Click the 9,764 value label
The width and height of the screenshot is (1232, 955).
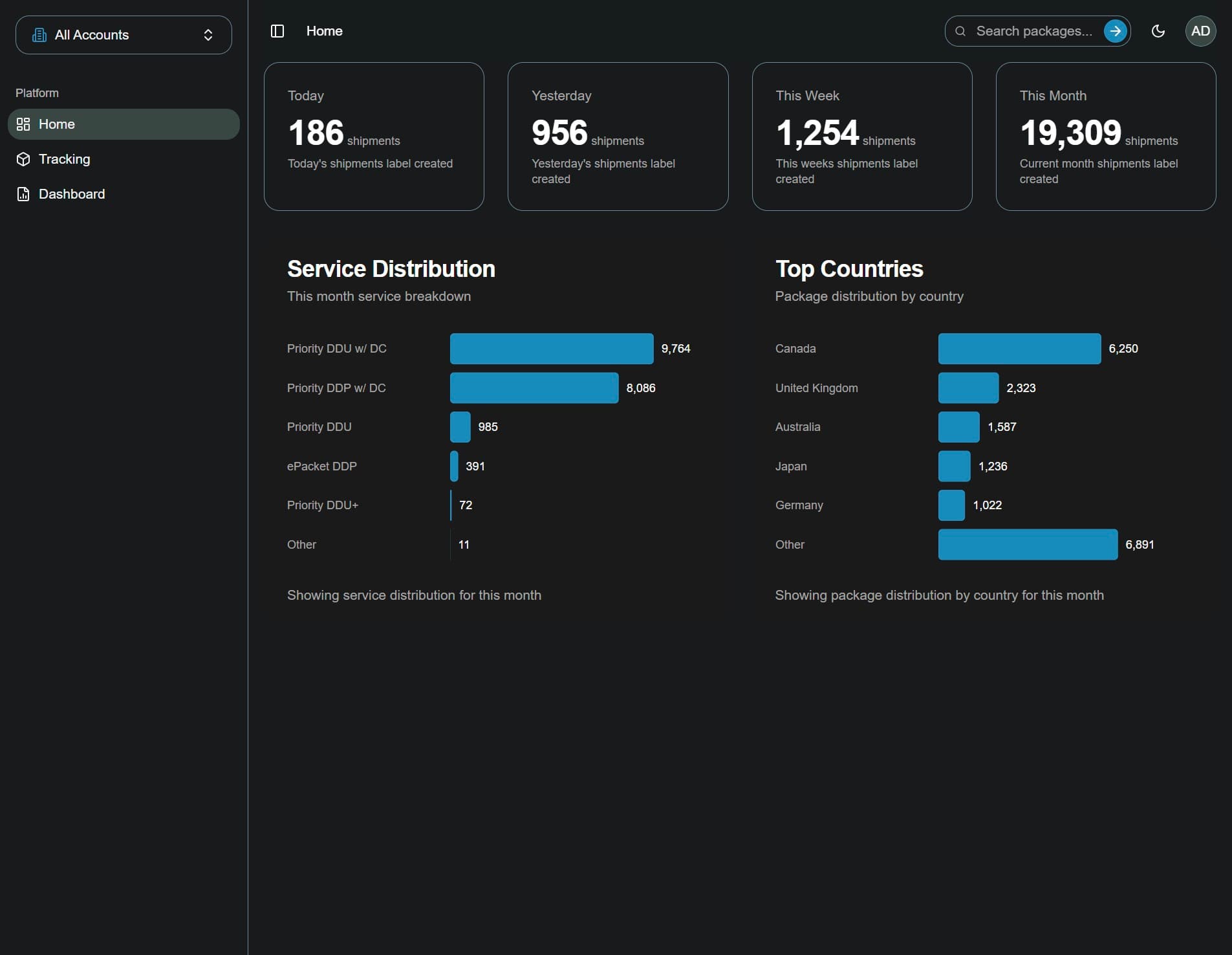click(x=676, y=349)
